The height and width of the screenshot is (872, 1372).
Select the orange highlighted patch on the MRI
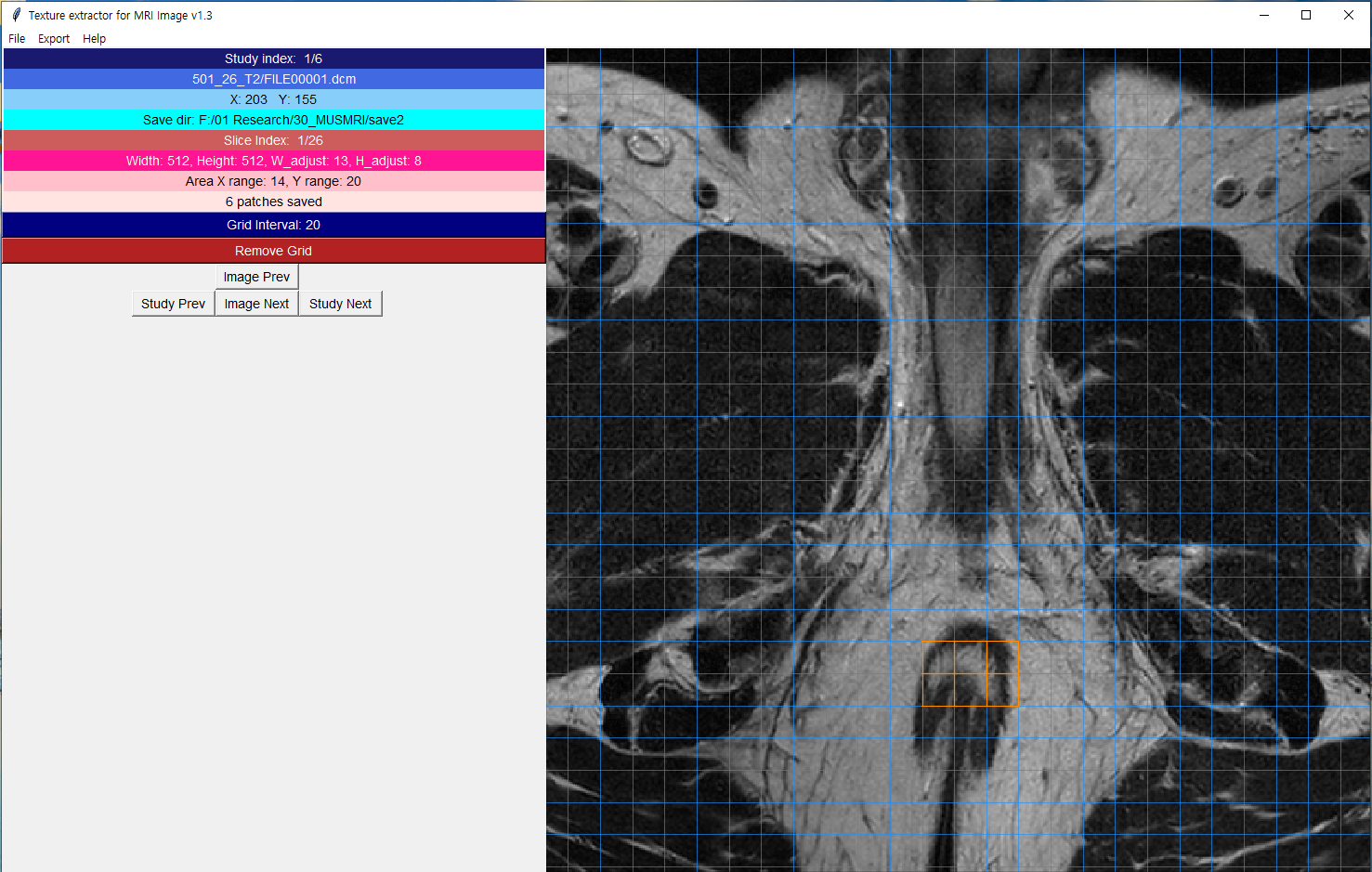click(x=970, y=673)
